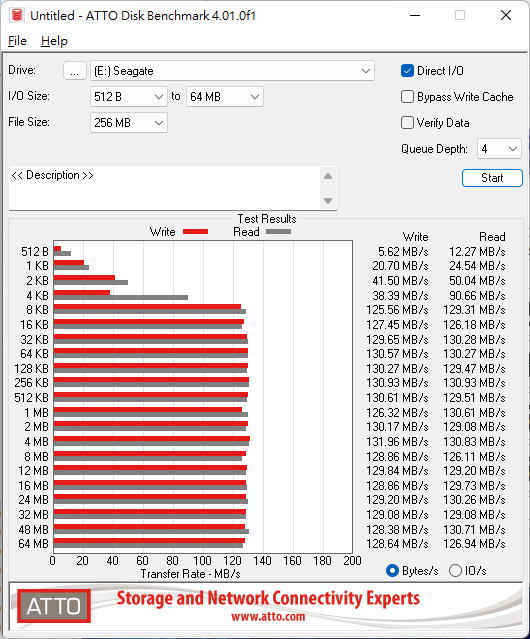This screenshot has height=639, width=530.
Task: Click the read value 130.93 MB/s
Action: coord(474,383)
